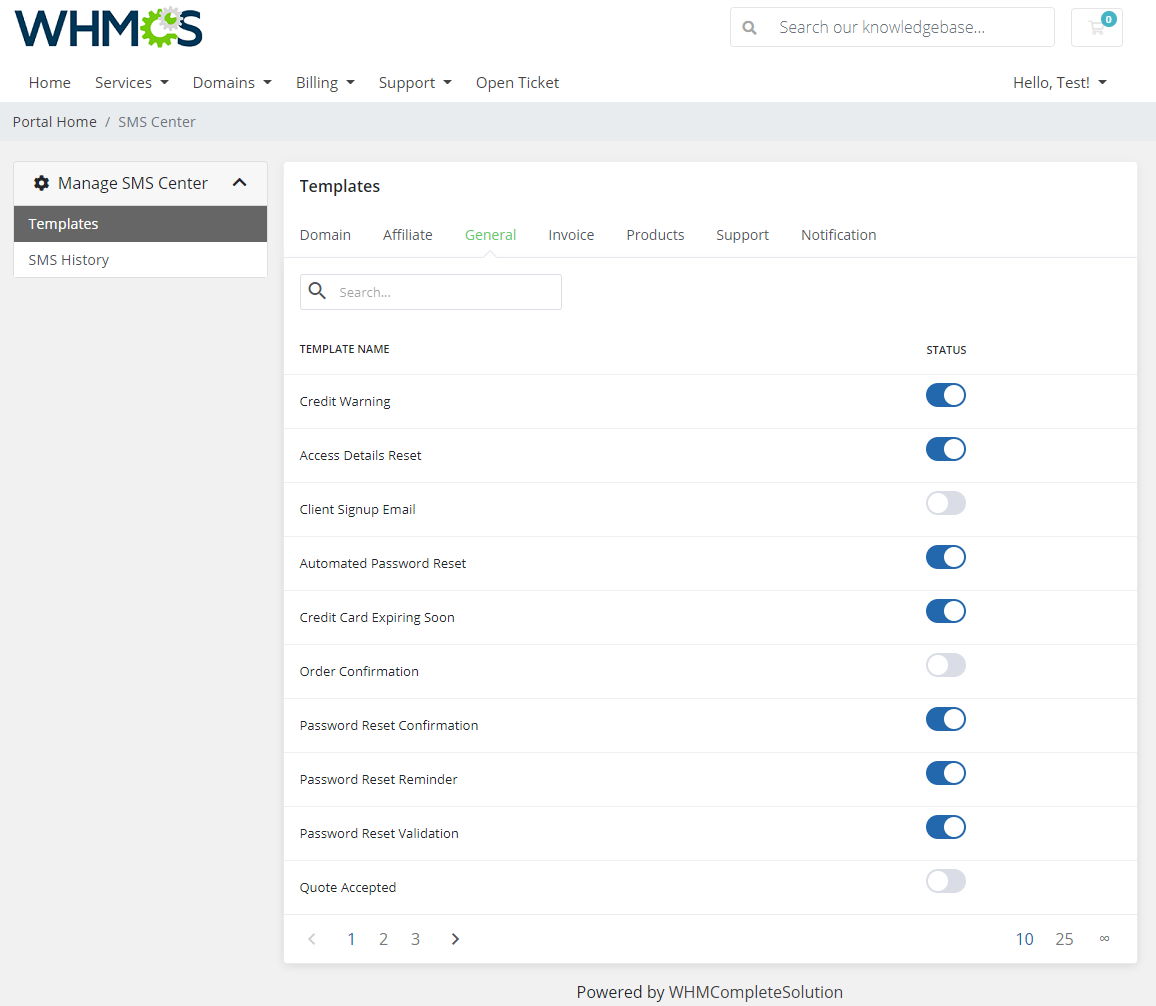Click the disabled previous-page arrow
The height and width of the screenshot is (1006, 1156).
[x=311, y=938]
